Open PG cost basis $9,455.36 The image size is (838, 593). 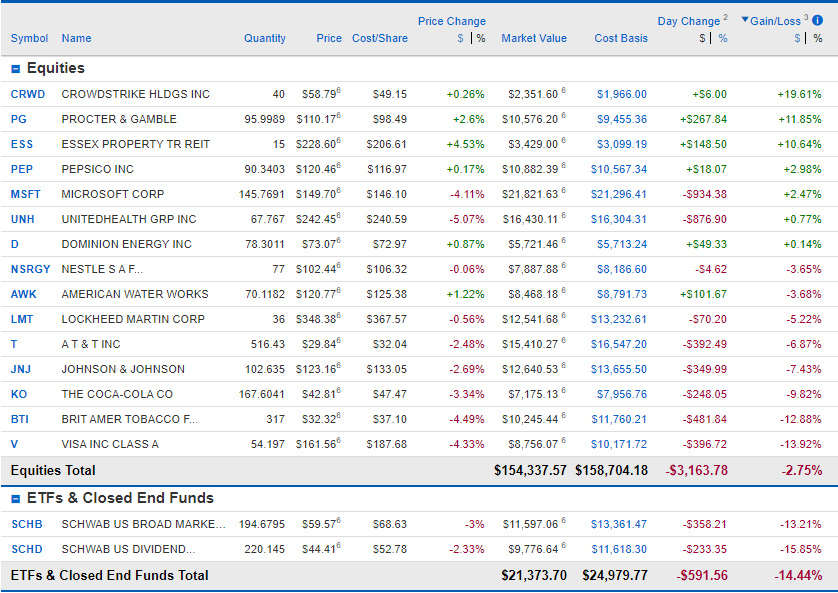coord(622,120)
